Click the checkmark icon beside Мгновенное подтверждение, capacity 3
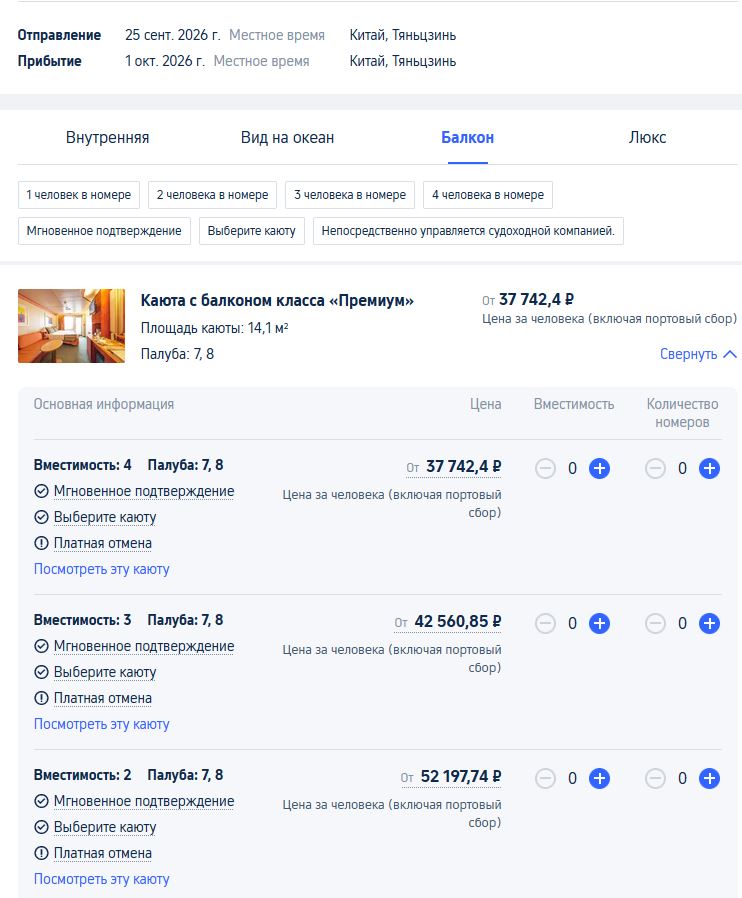This screenshot has width=742, height=898. [41, 646]
